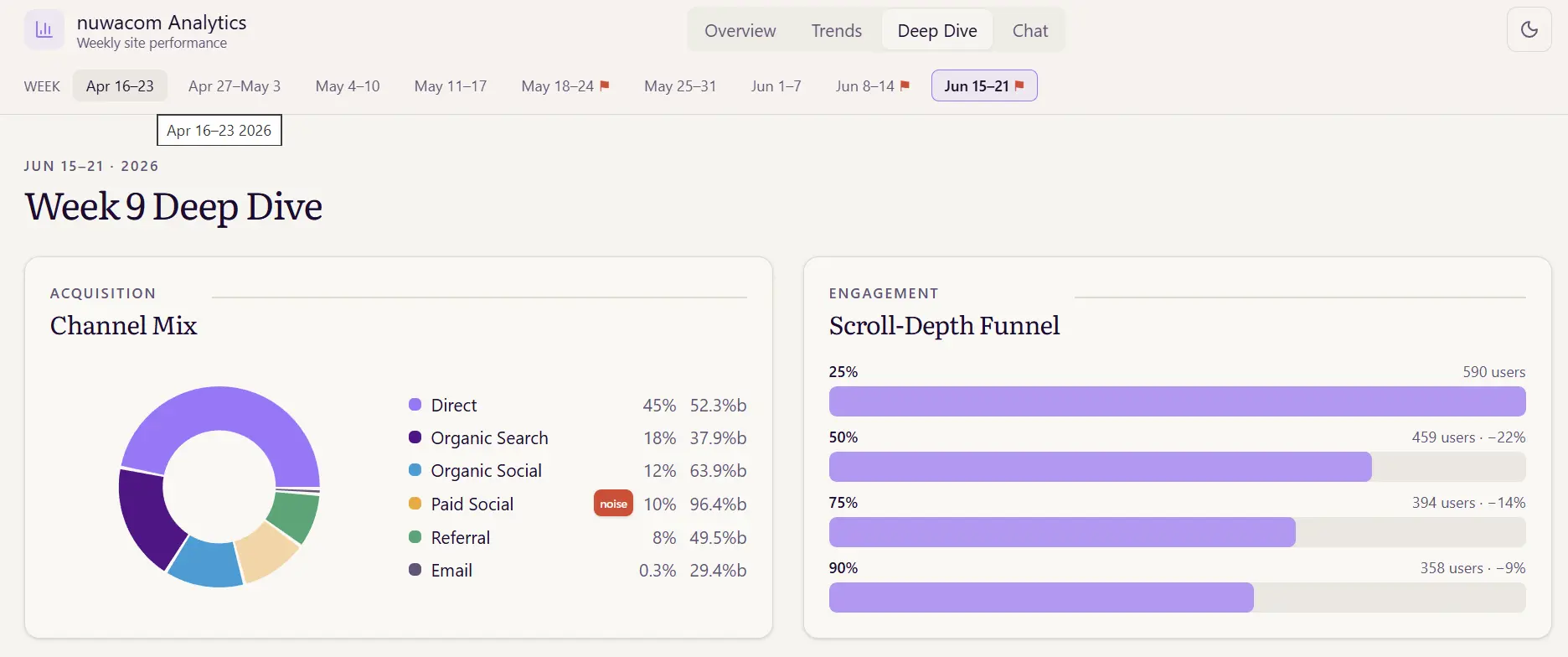Click the 96.4%b value for Paid Social
Viewport: 1568px width, 657px height.
[718, 504]
